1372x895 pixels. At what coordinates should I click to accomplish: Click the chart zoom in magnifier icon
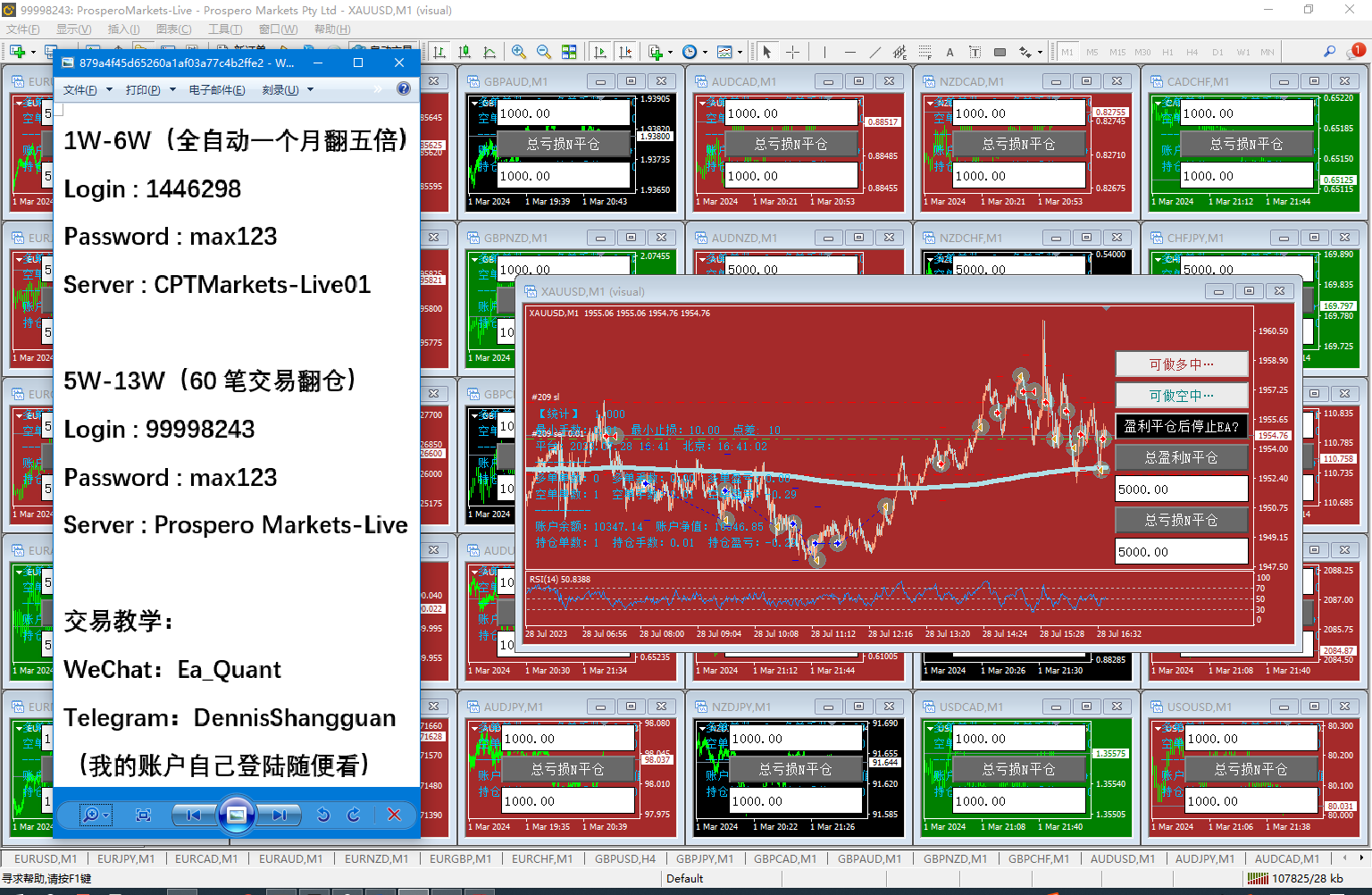[519, 52]
